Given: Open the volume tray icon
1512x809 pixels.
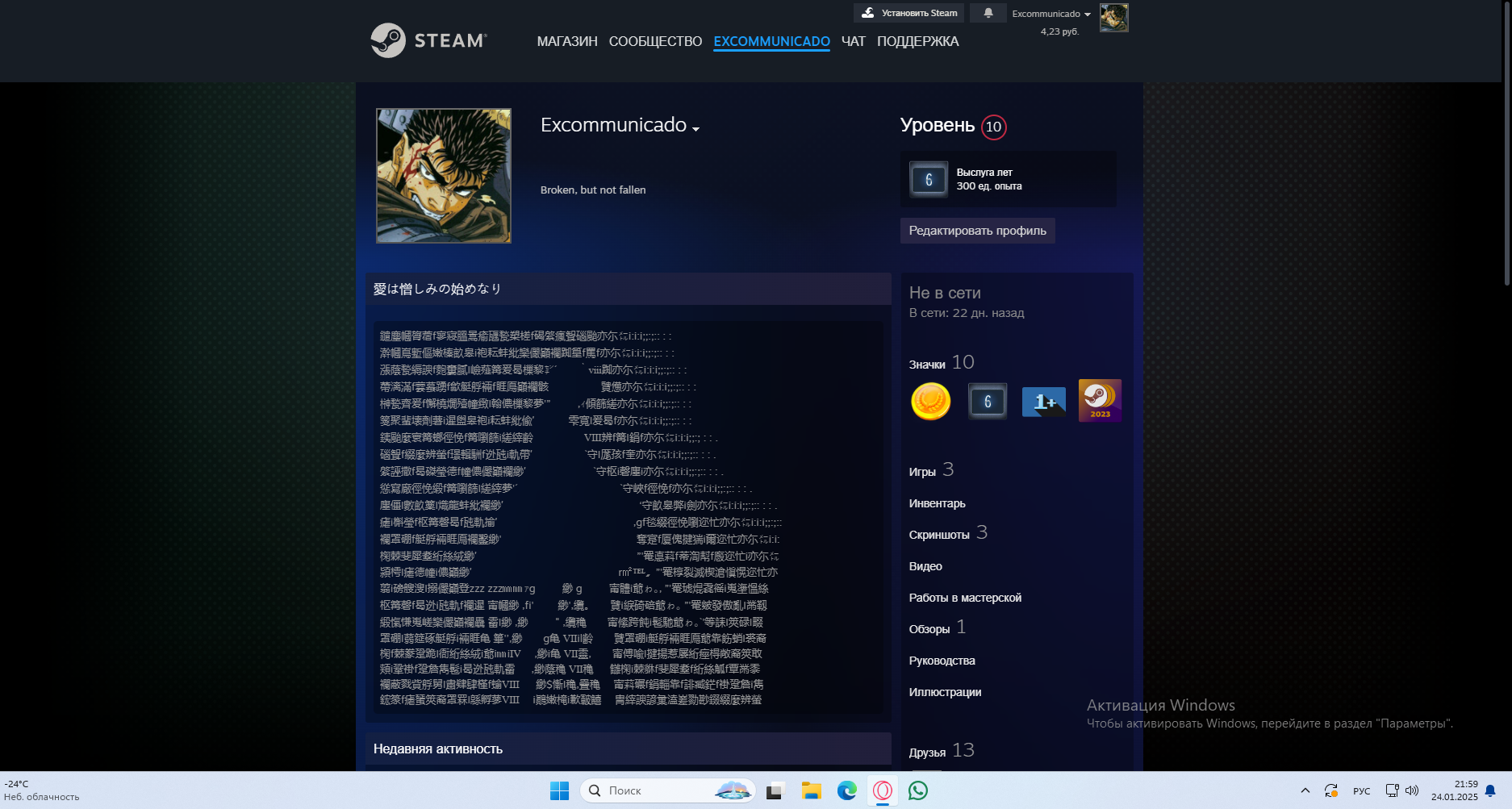Looking at the screenshot, I should pos(1412,790).
